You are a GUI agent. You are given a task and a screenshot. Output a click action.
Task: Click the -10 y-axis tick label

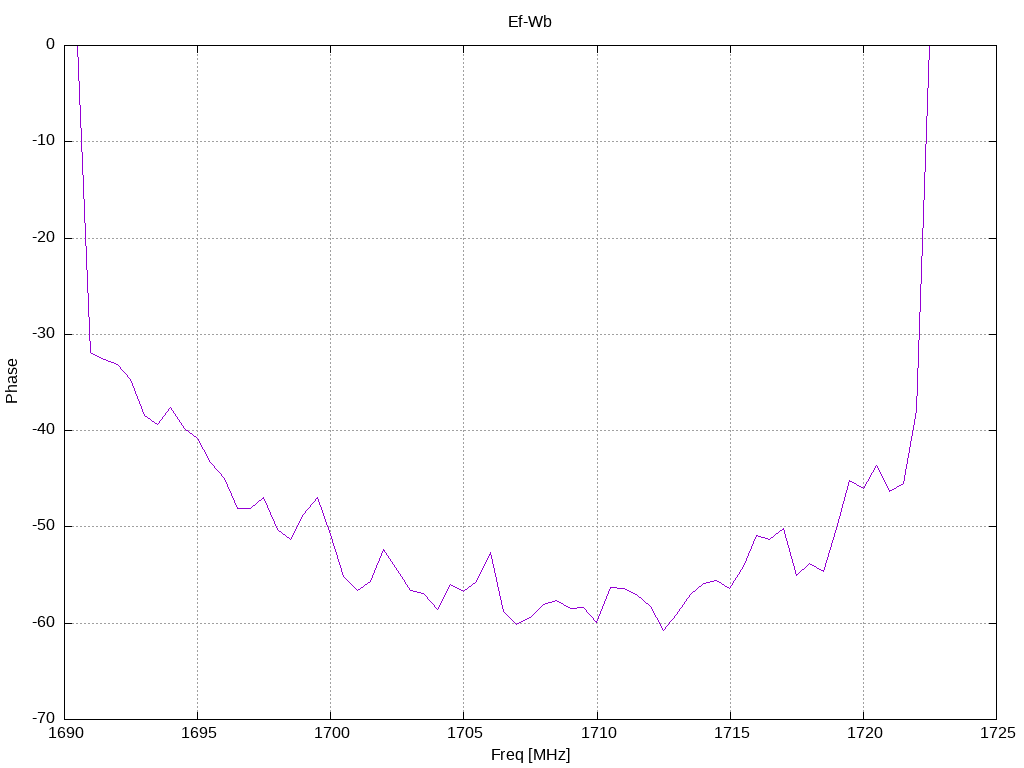44,141
